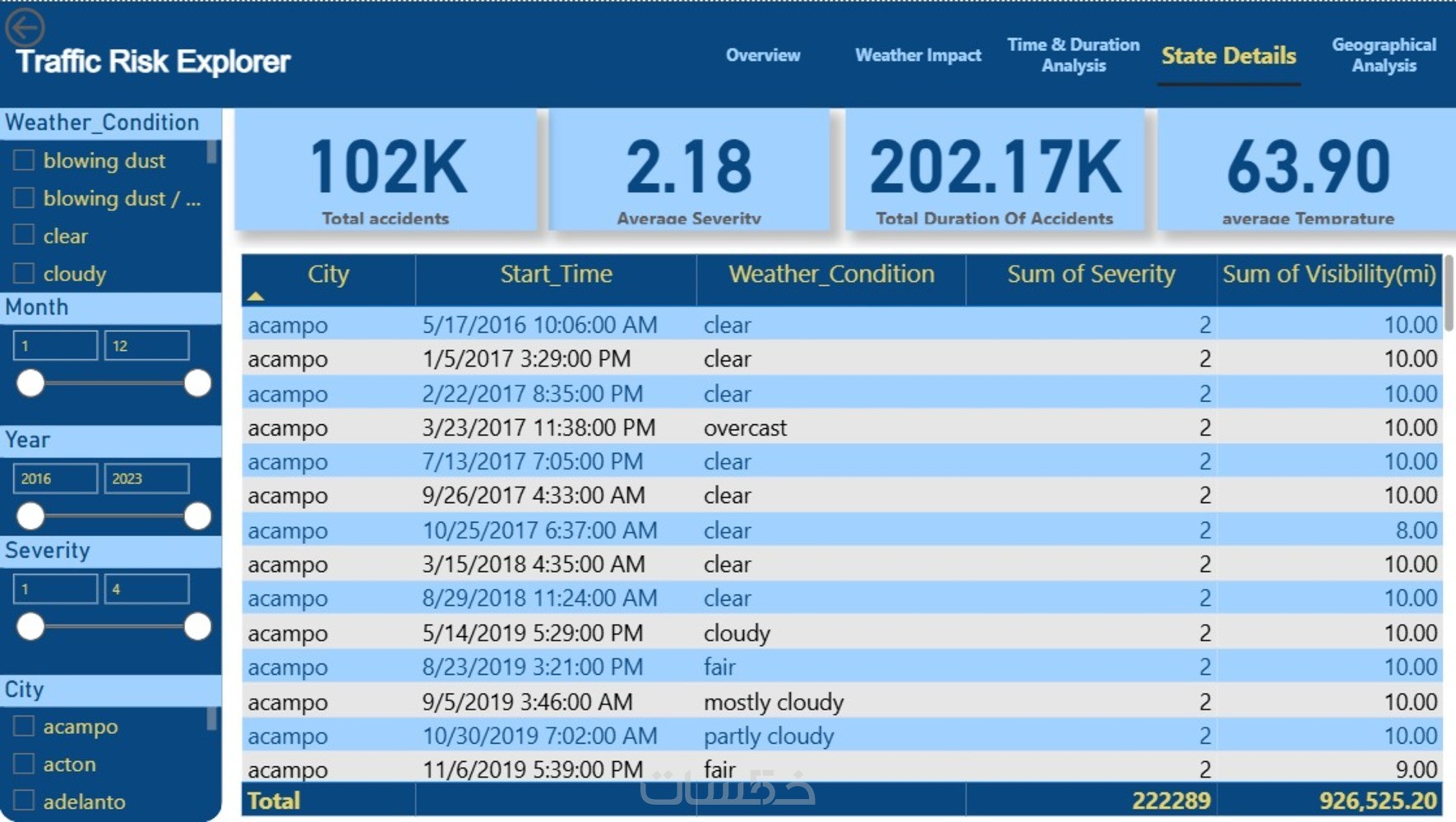Click the Severity minimum input box
Viewport: 1456px width, 822px height.
(x=55, y=589)
